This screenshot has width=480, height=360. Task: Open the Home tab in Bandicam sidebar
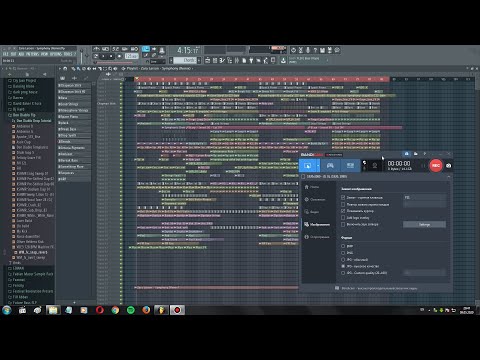coord(312,187)
